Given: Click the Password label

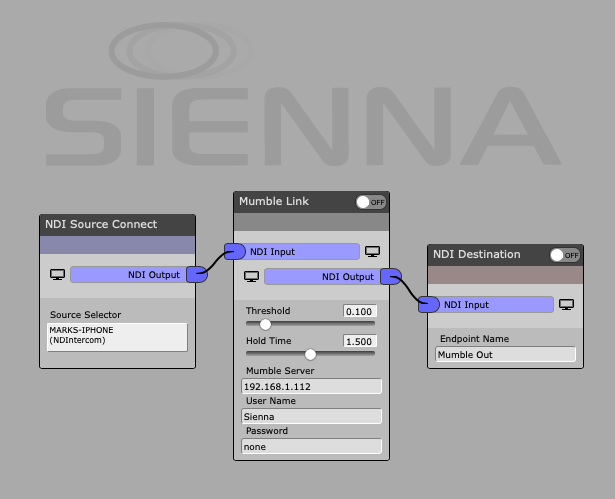Looking at the screenshot, I should pos(267,431).
